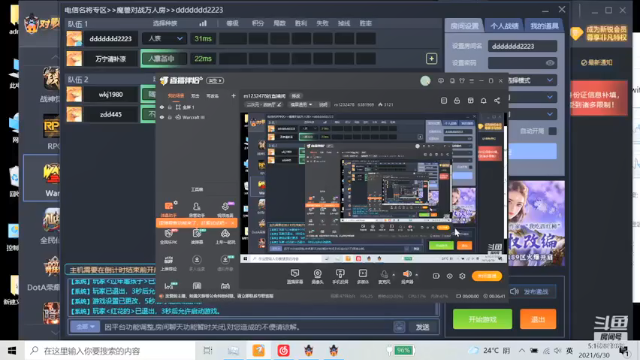Image resolution: width=640 pixels, height=360 pixels.
Task: Hide the Warcraft III source layer
Action: point(162,118)
